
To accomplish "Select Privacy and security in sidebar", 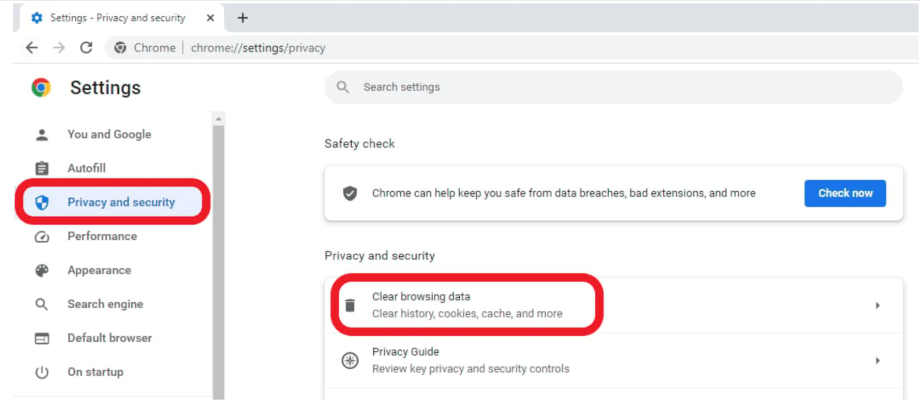I will 112,202.
